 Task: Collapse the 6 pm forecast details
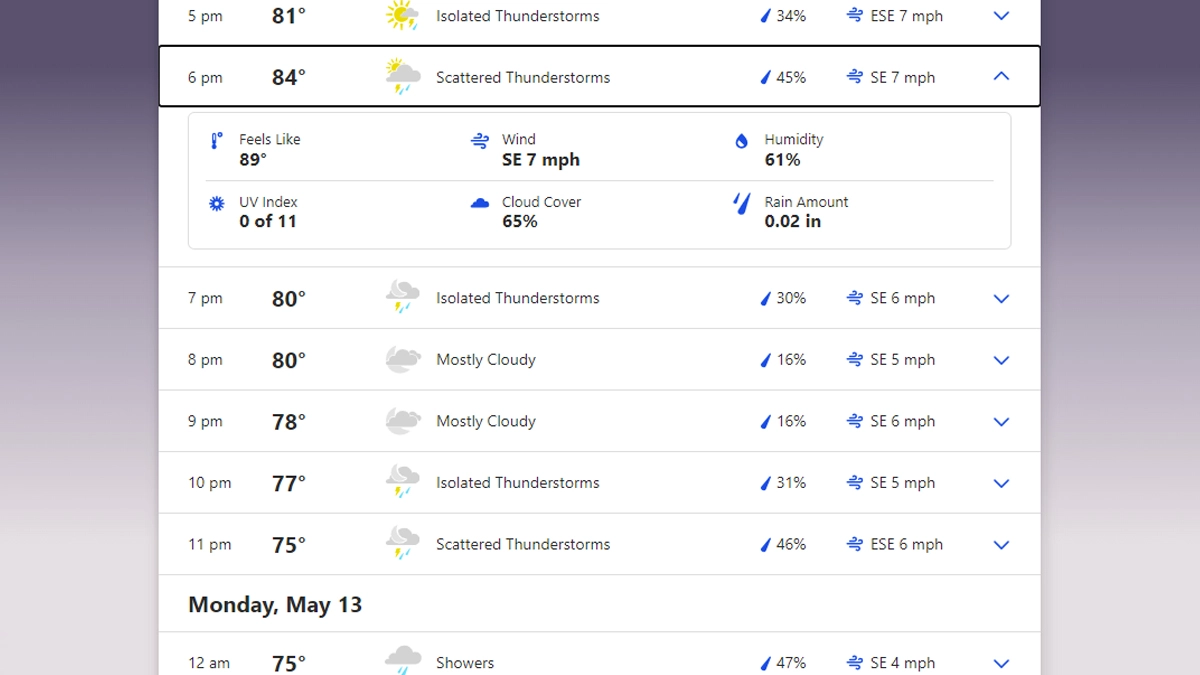[1001, 76]
